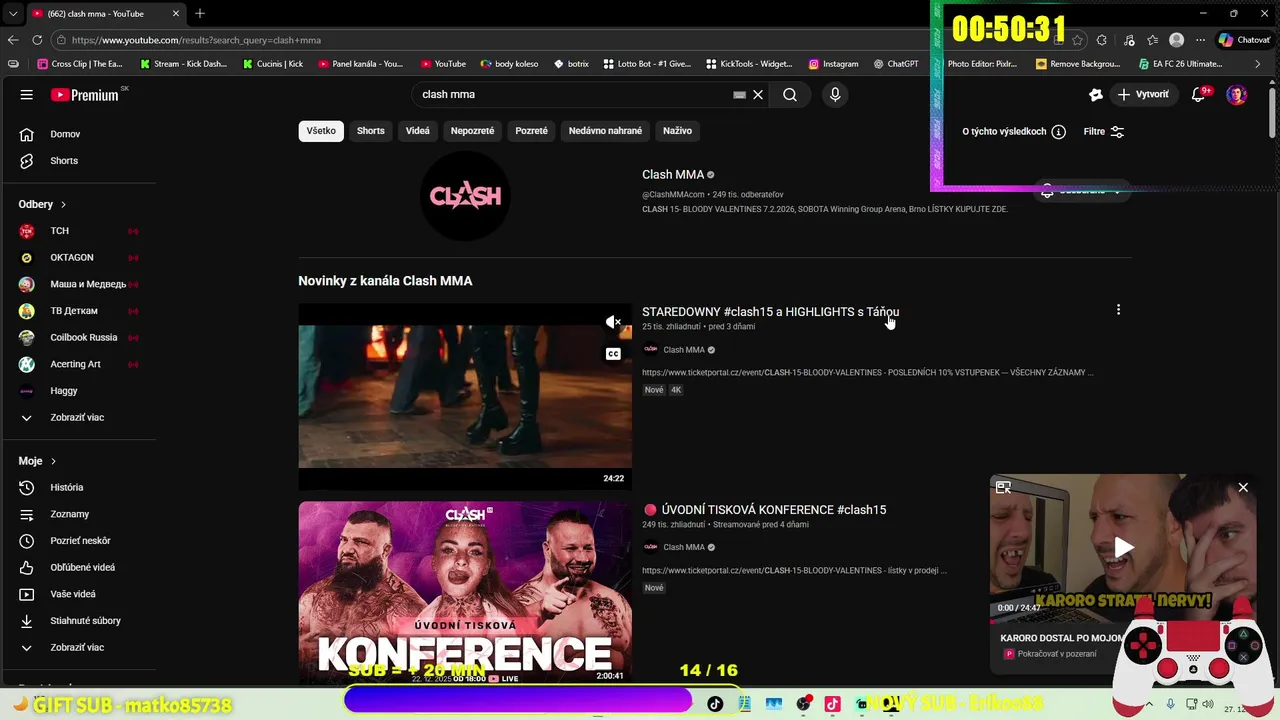The width and height of the screenshot is (1280, 720).
Task: Play the miniplayer video
Action: coord(1124,547)
